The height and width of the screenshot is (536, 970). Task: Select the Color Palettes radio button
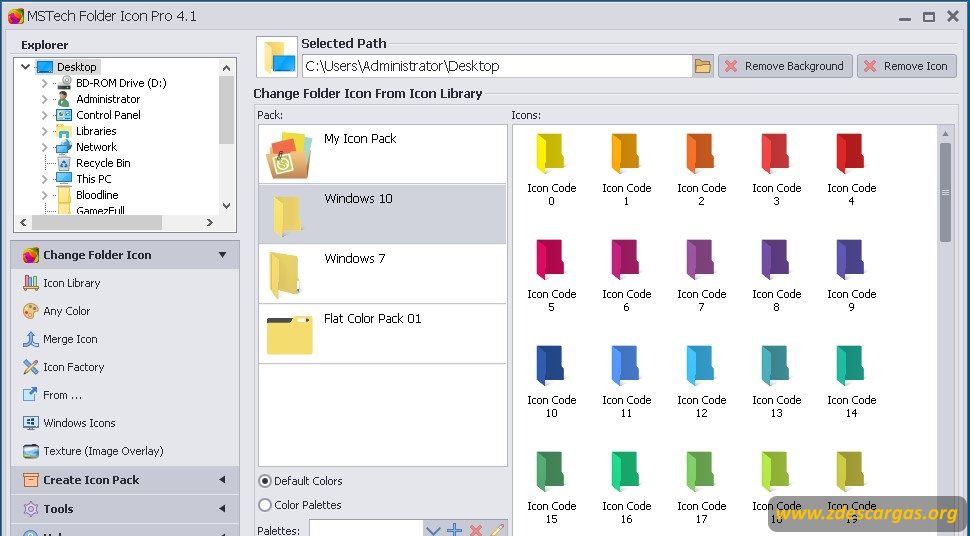(265, 505)
